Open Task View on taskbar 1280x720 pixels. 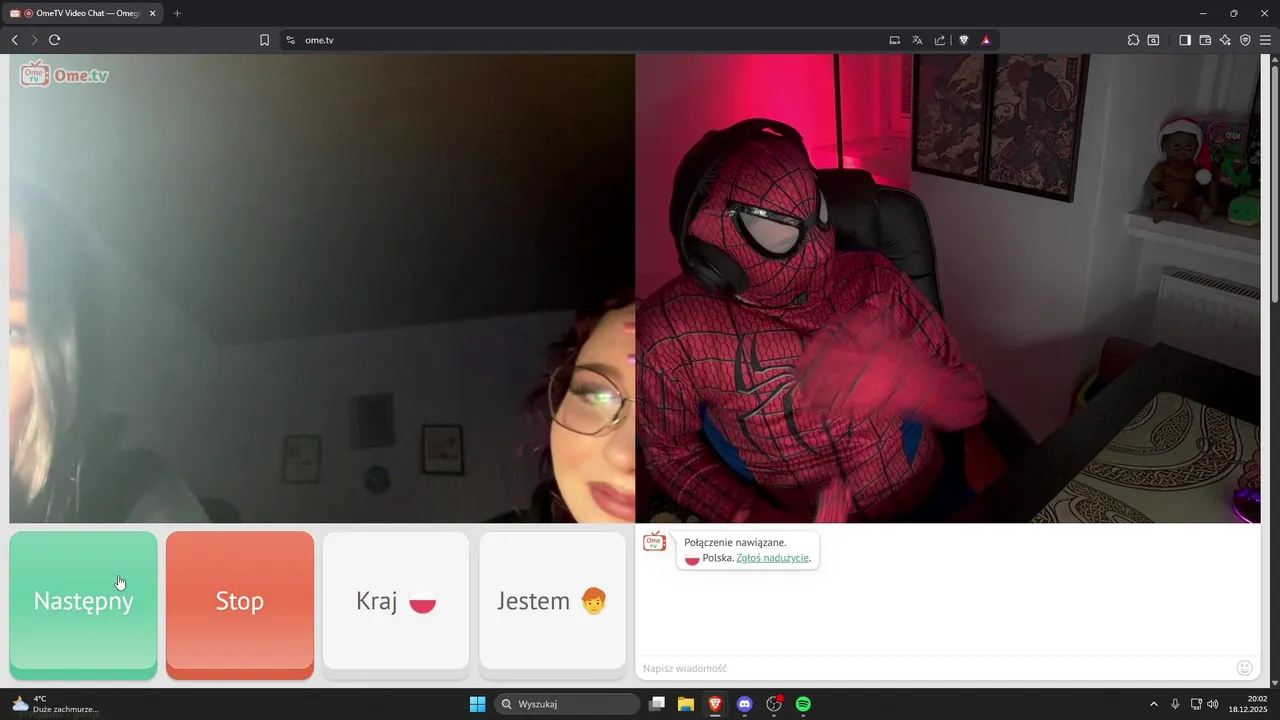[657, 704]
